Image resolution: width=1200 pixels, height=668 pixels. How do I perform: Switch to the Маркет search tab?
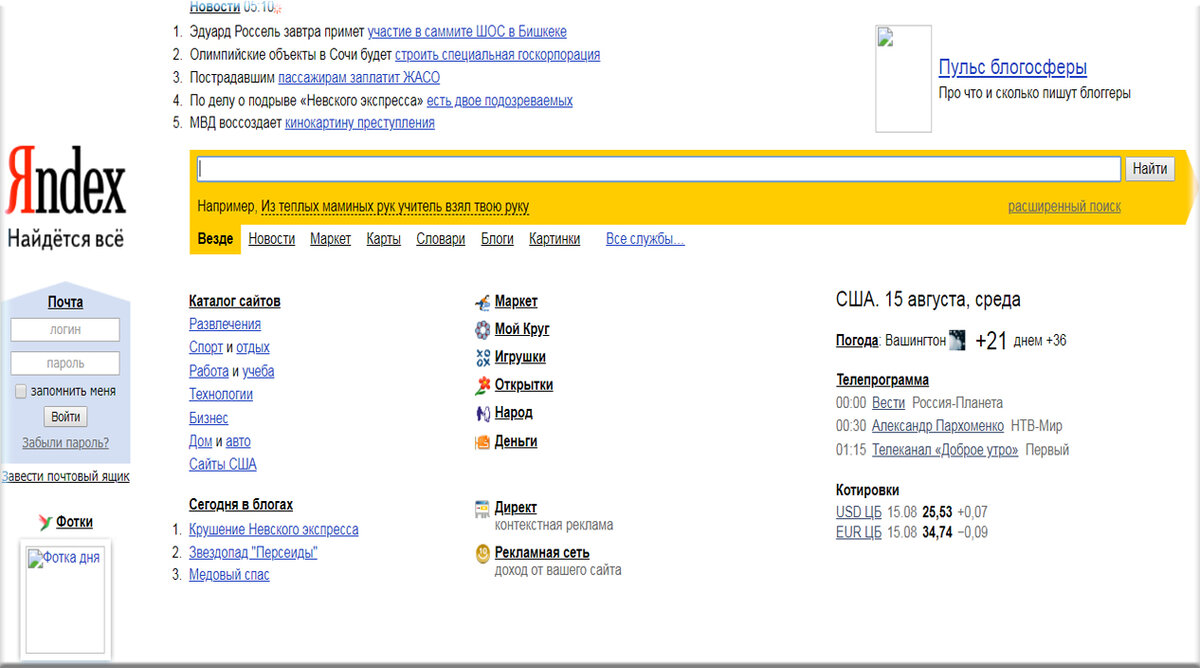(330, 239)
